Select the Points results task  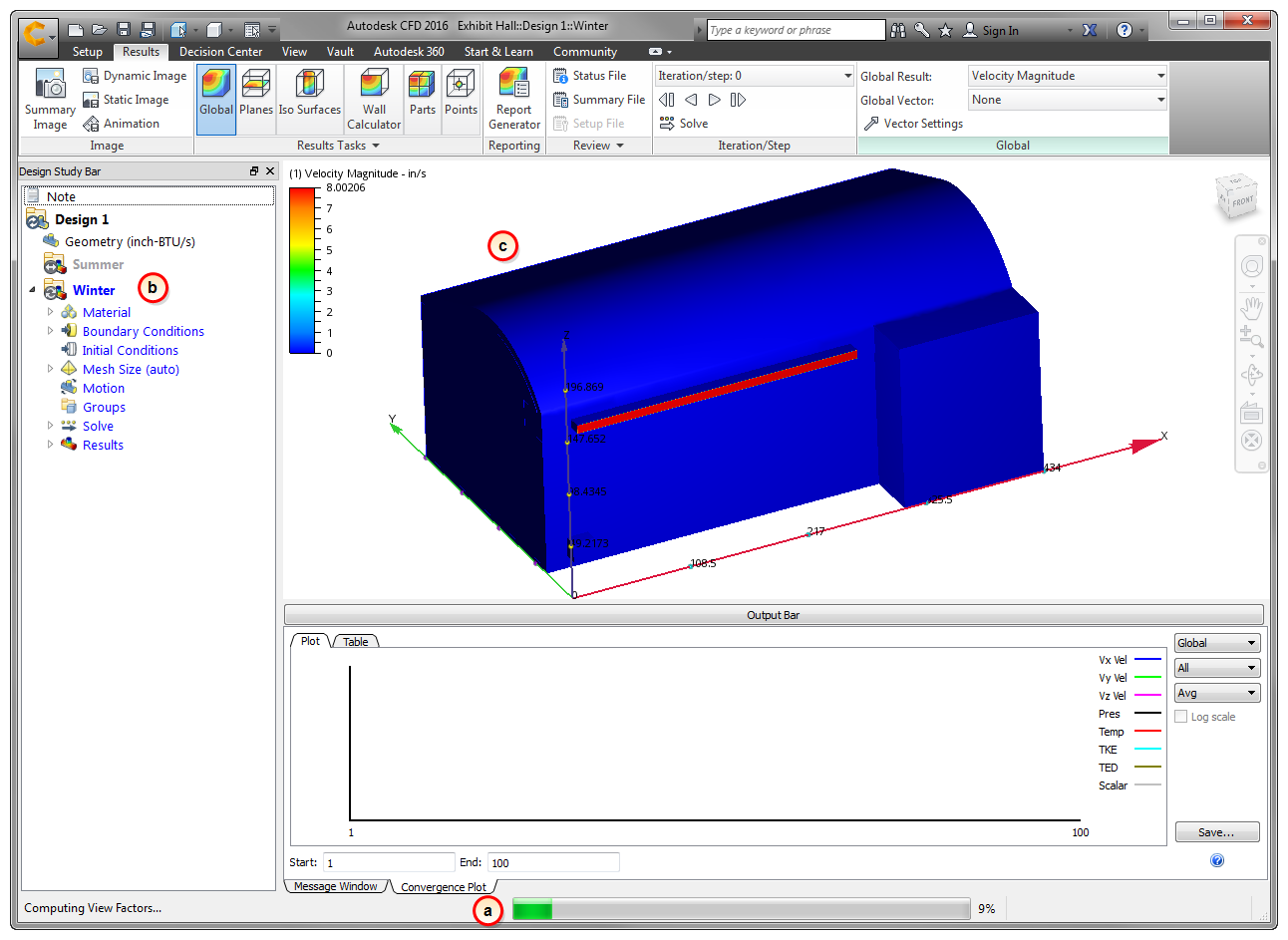tap(461, 100)
